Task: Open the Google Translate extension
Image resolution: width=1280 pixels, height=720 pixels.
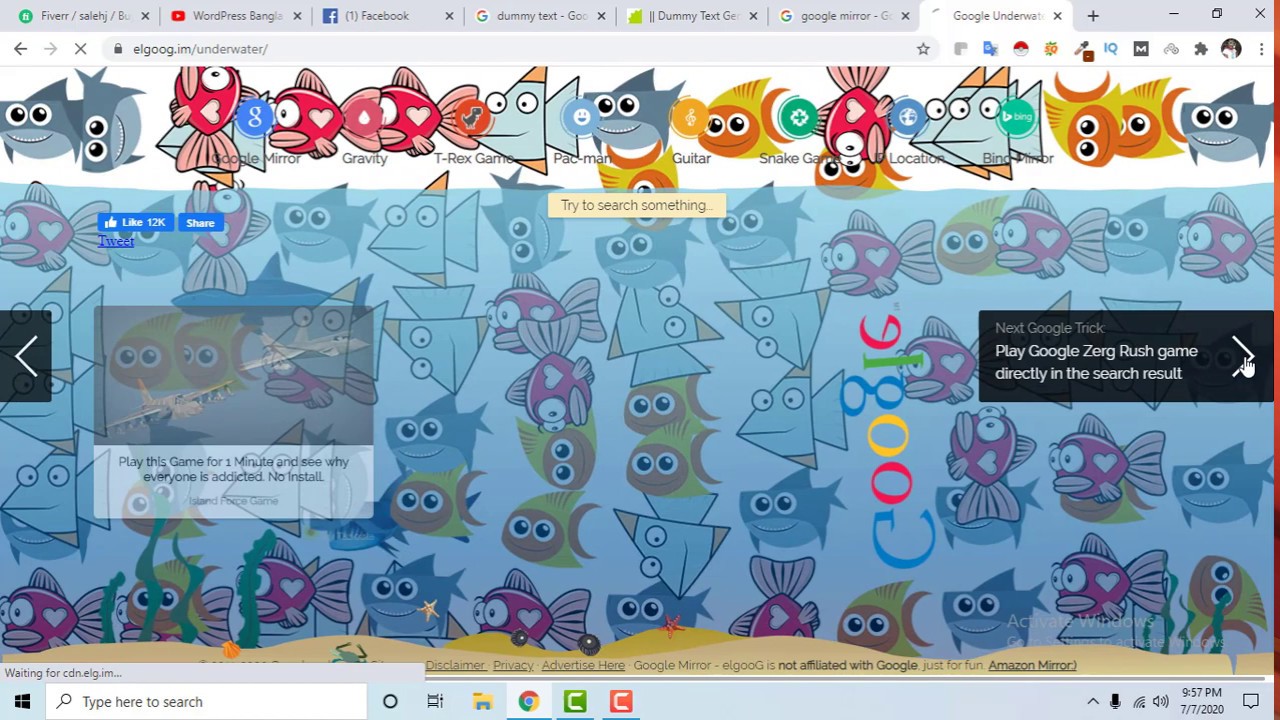Action: tap(990, 49)
